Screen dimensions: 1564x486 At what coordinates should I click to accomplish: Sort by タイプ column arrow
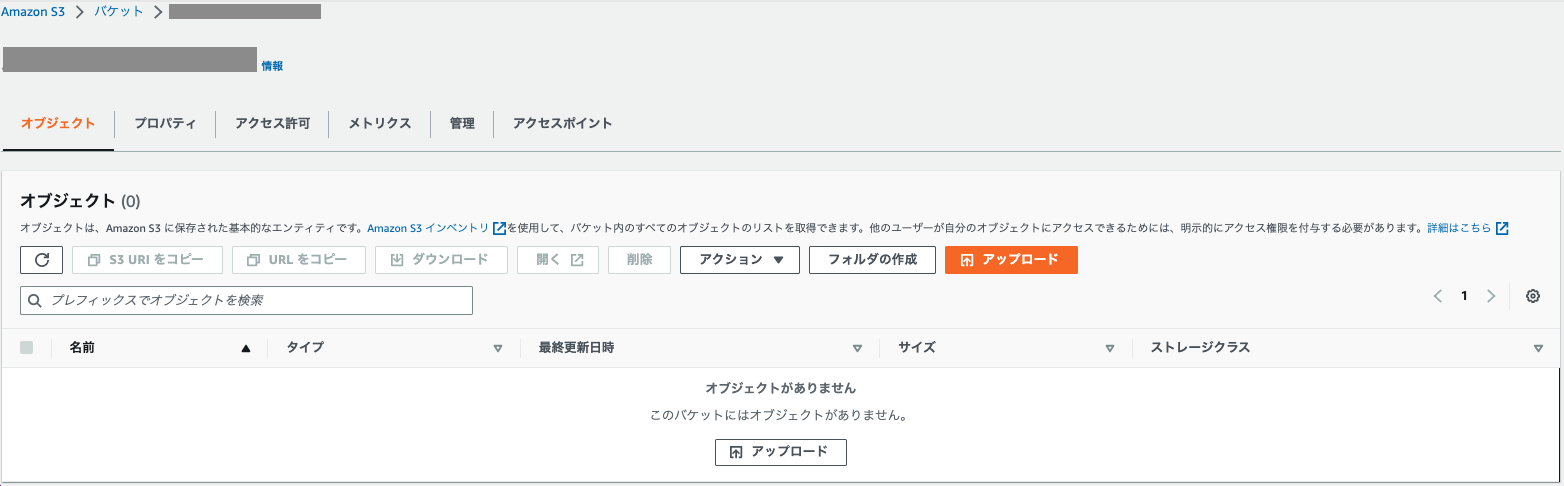(x=498, y=348)
